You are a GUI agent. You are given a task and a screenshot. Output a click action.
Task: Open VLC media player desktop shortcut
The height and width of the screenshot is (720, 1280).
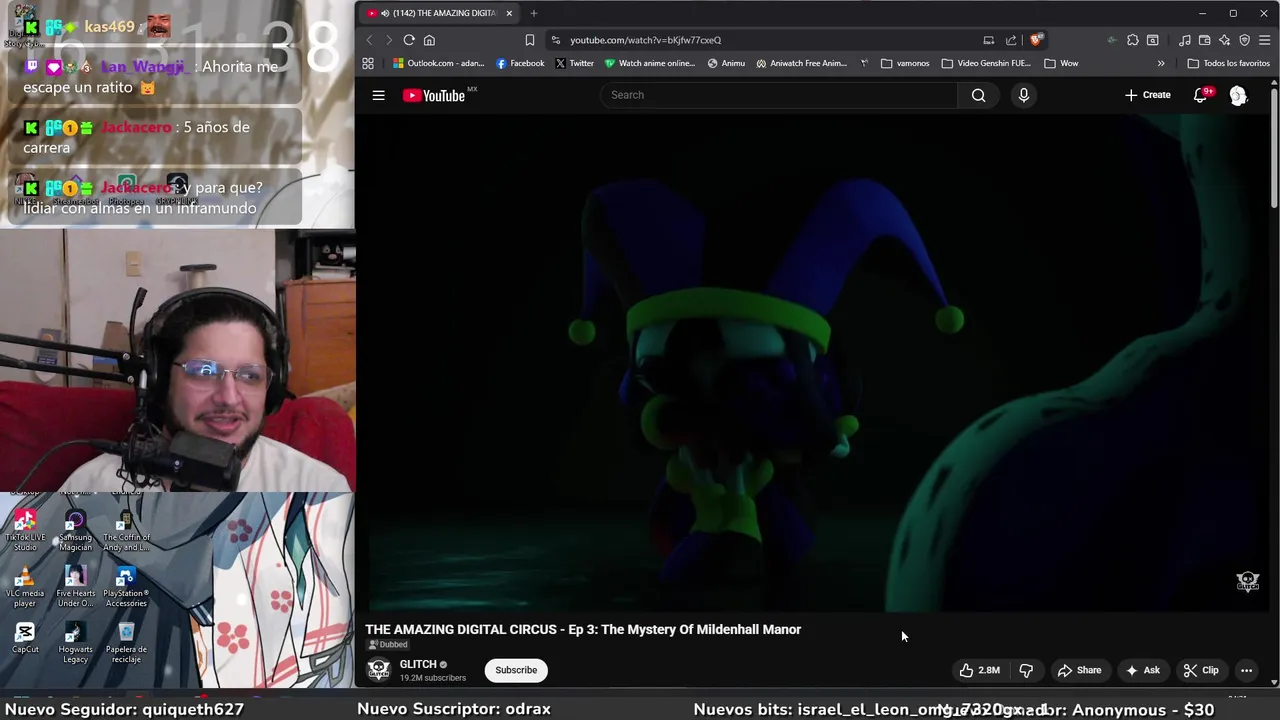pyautogui.click(x=25, y=587)
